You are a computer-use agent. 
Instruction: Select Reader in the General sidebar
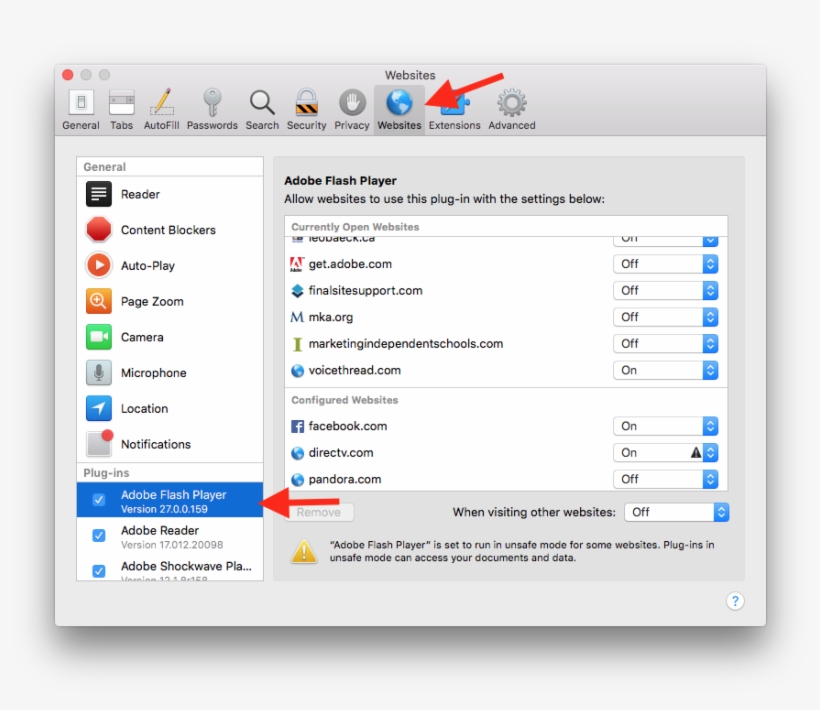[x=170, y=194]
